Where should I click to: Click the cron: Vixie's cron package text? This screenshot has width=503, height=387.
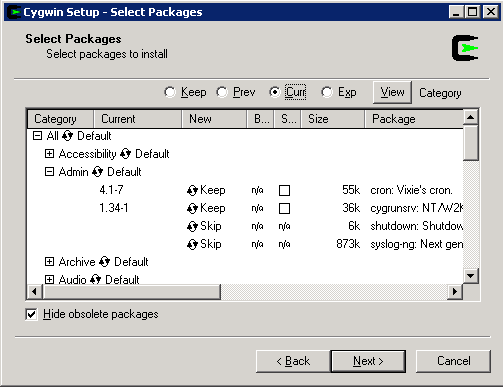click(411, 190)
